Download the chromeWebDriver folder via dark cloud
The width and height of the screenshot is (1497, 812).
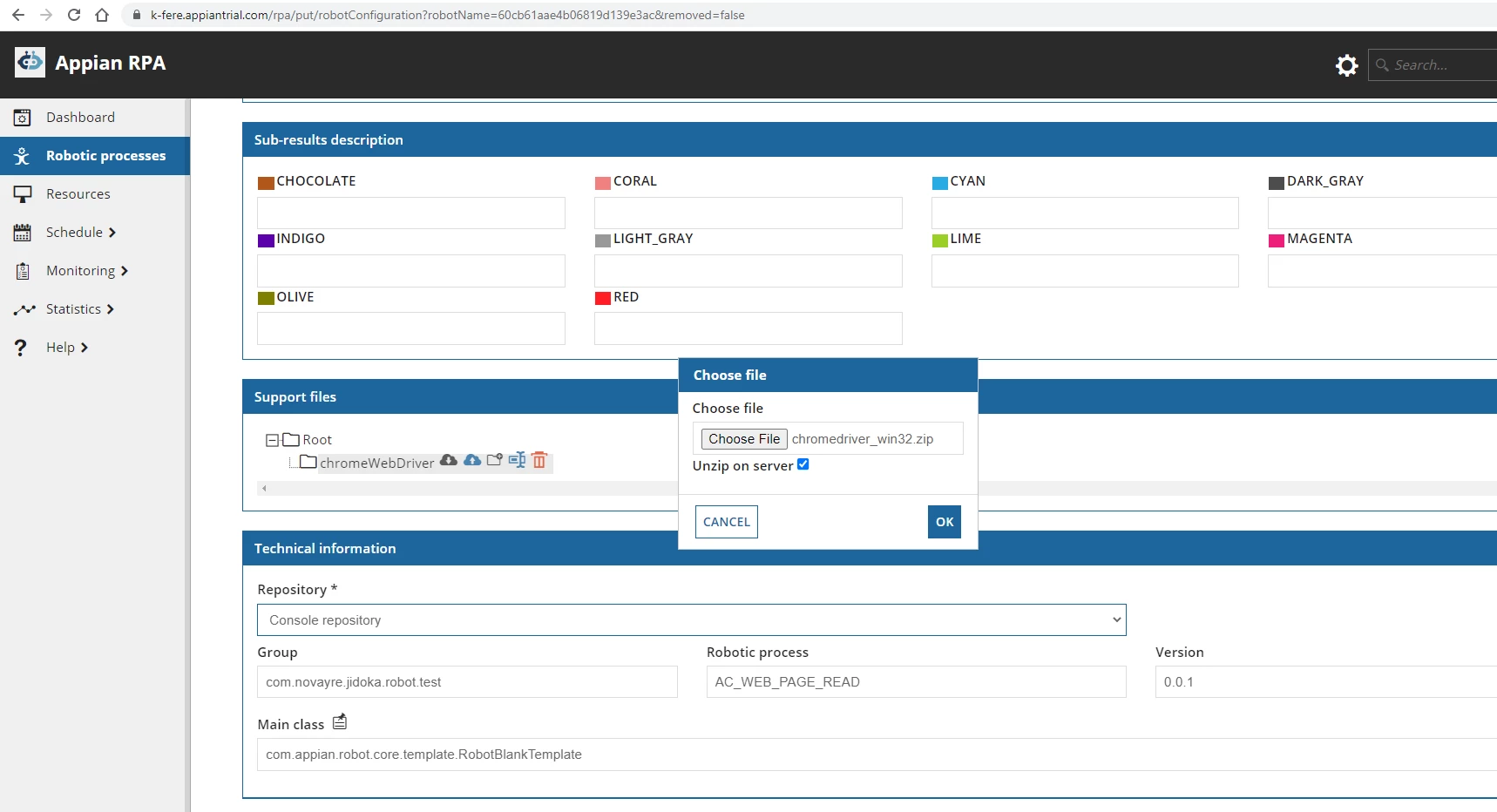tap(449, 460)
